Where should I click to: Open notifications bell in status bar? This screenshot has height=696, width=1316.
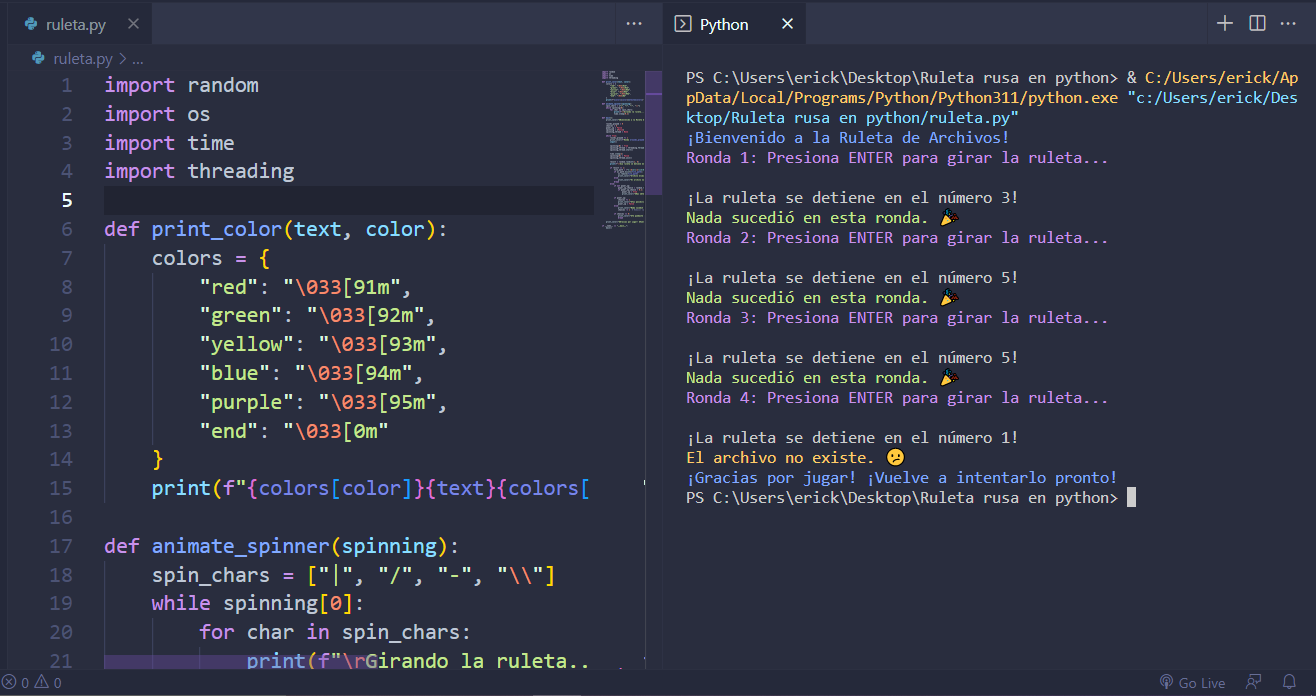pyautogui.click(x=1289, y=683)
